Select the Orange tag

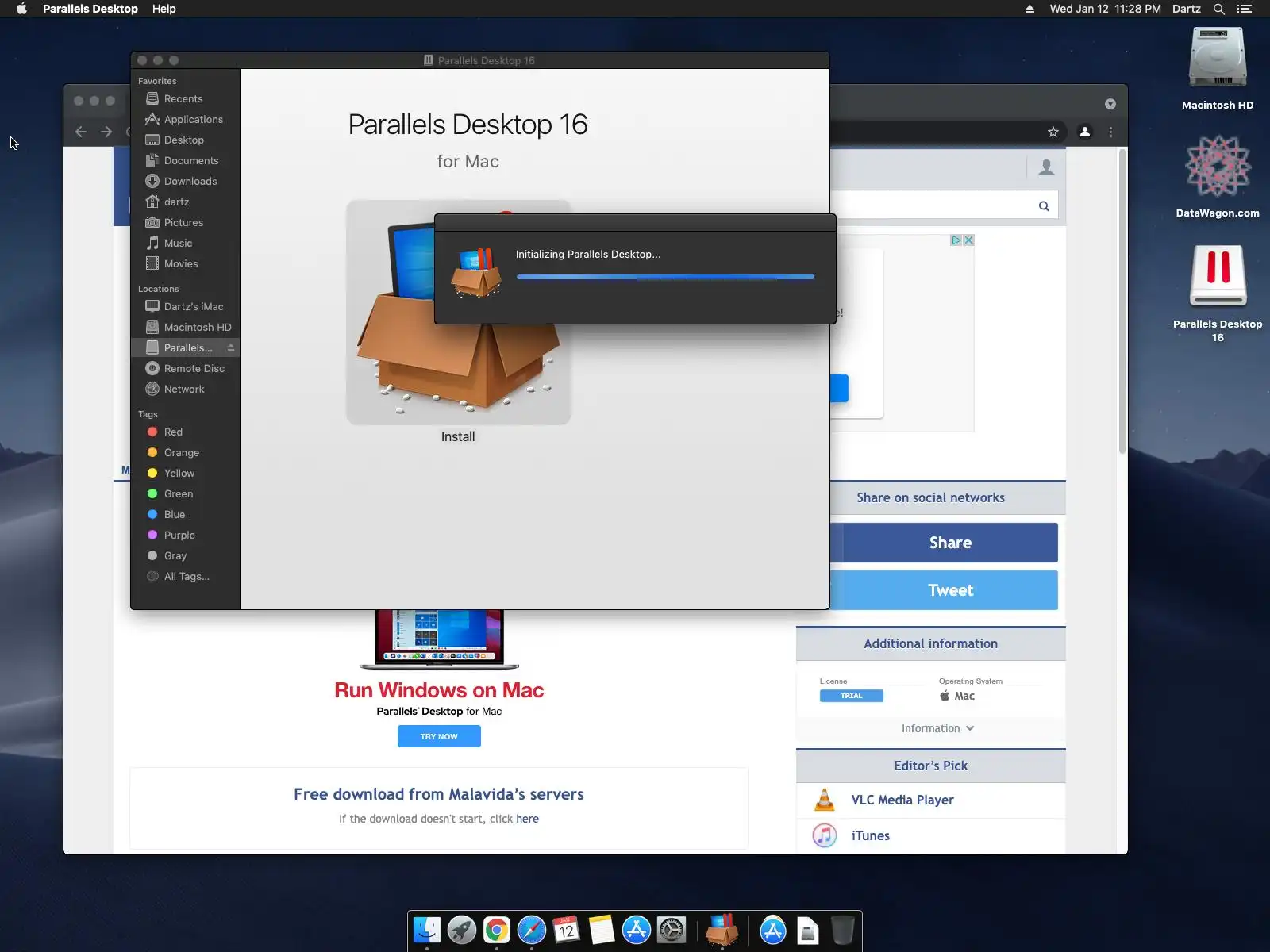(x=185, y=452)
